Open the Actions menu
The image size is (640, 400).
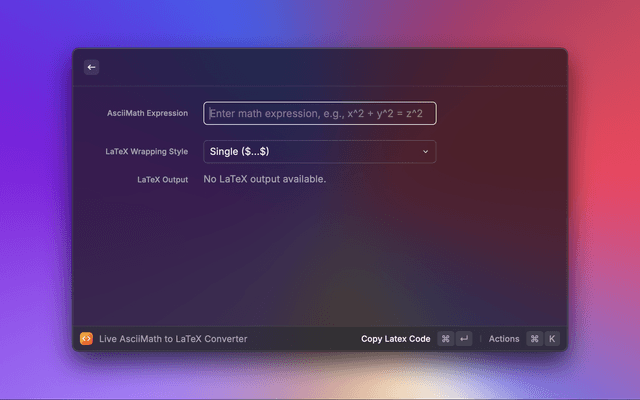click(x=504, y=339)
